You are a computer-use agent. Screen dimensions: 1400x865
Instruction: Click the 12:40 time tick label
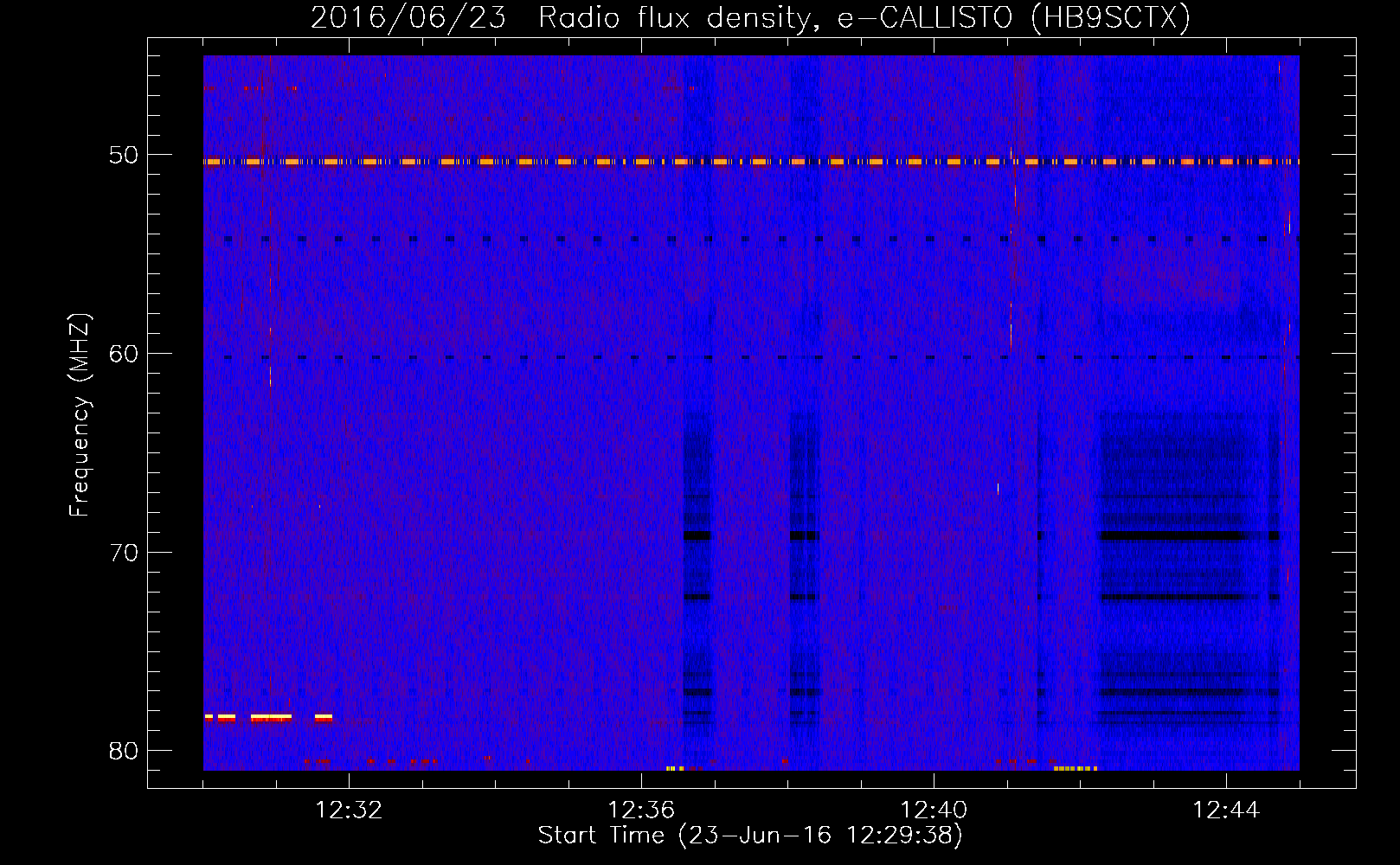point(934,811)
